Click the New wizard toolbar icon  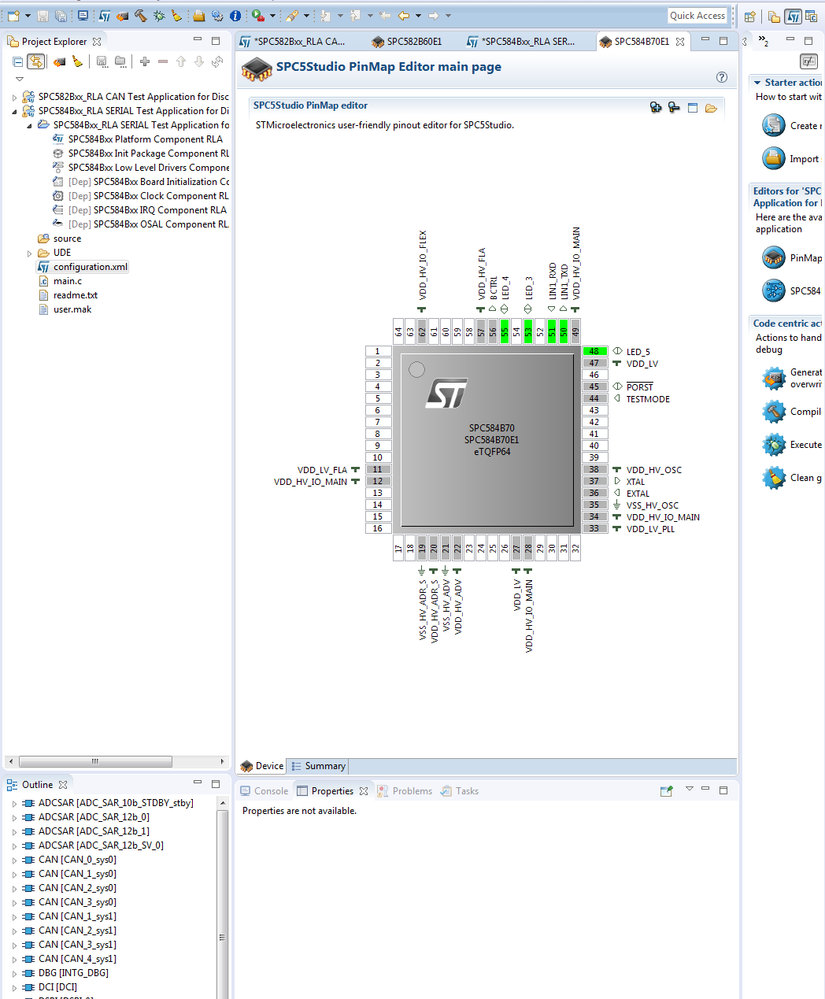[x=13, y=15]
